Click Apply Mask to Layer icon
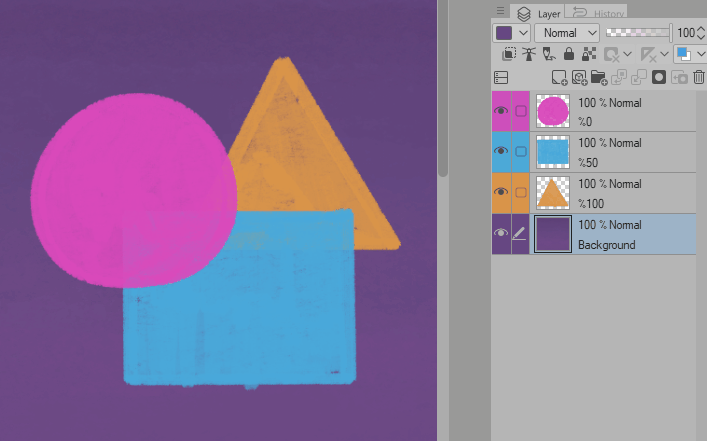Viewport: 707px width, 441px height. point(679,78)
